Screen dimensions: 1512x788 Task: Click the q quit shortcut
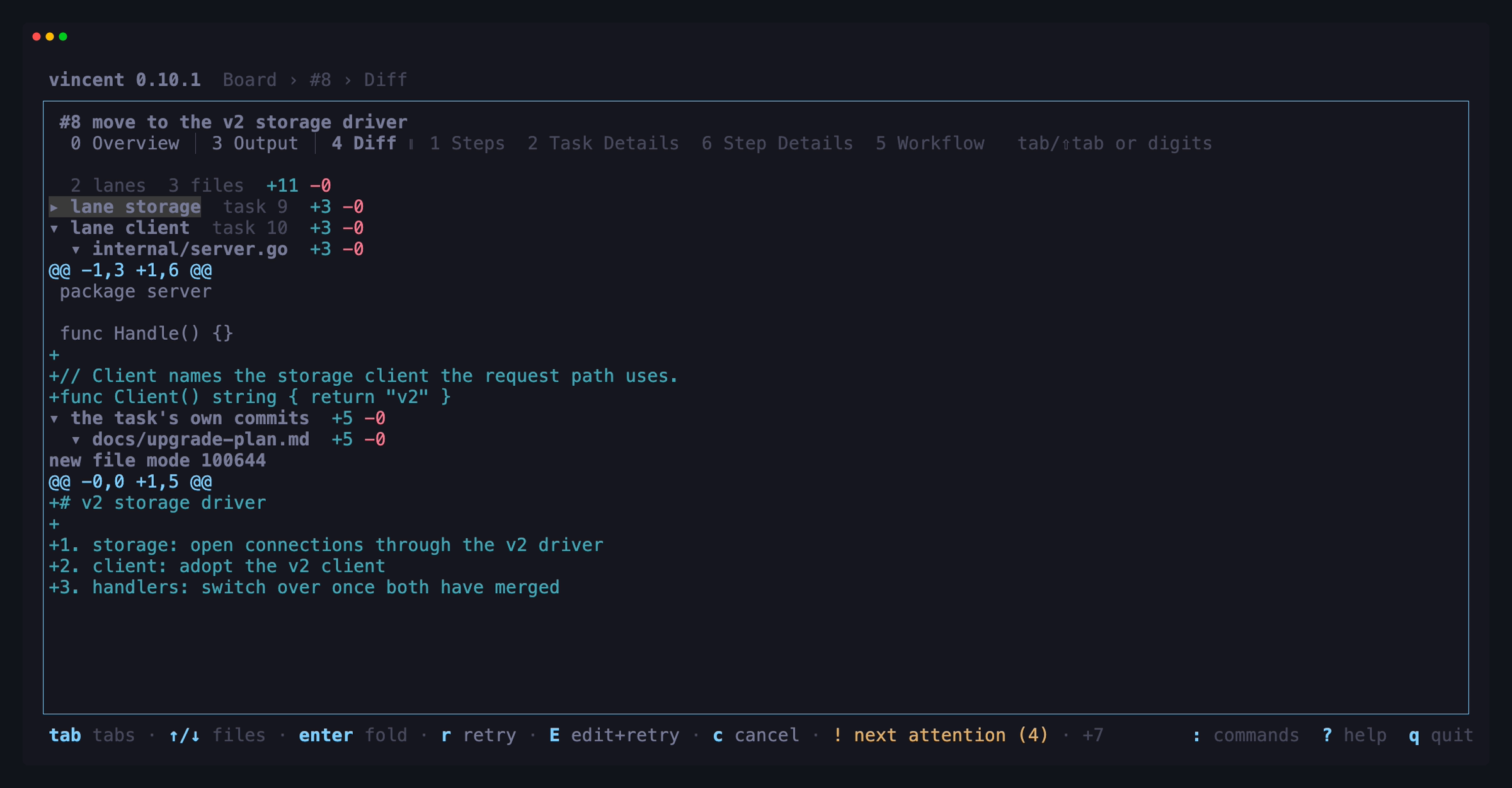pos(1441,736)
